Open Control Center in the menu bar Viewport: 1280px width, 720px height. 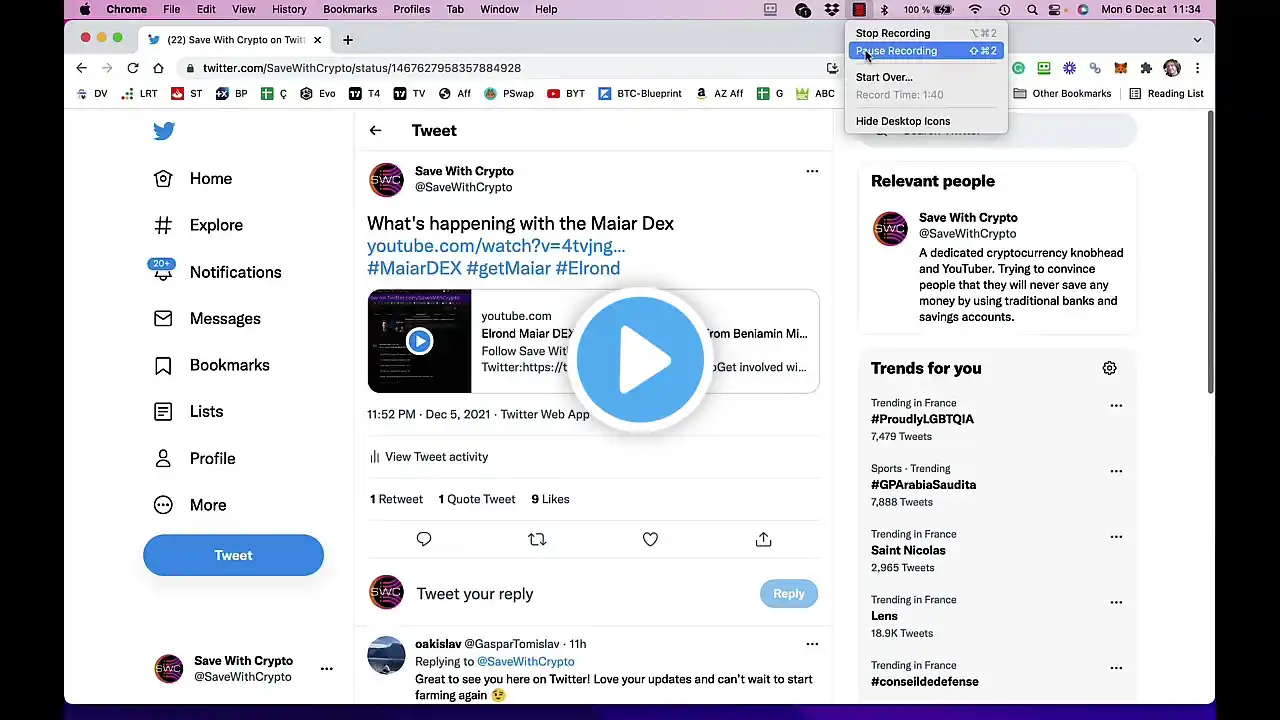point(1055,9)
